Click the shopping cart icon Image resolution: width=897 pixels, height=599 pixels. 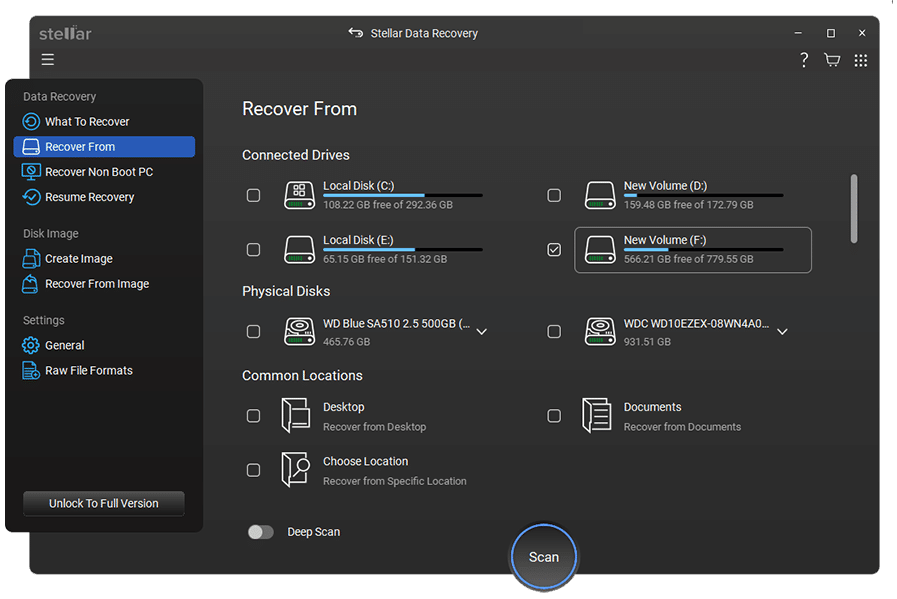point(832,60)
